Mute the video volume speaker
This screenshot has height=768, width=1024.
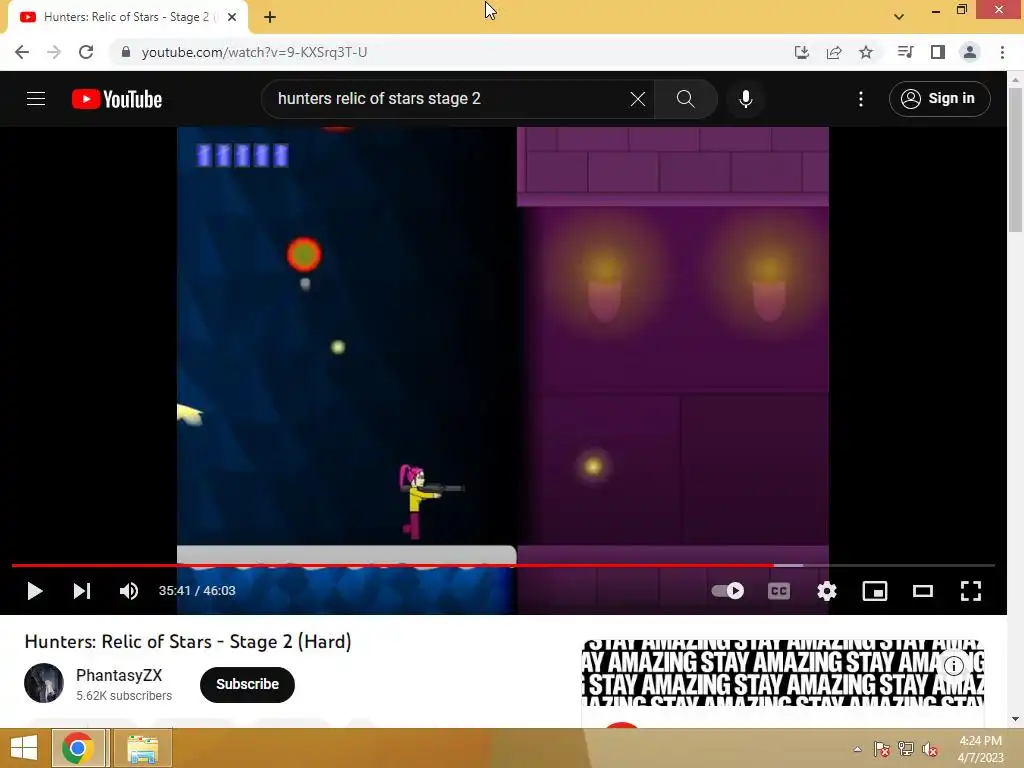(x=129, y=591)
